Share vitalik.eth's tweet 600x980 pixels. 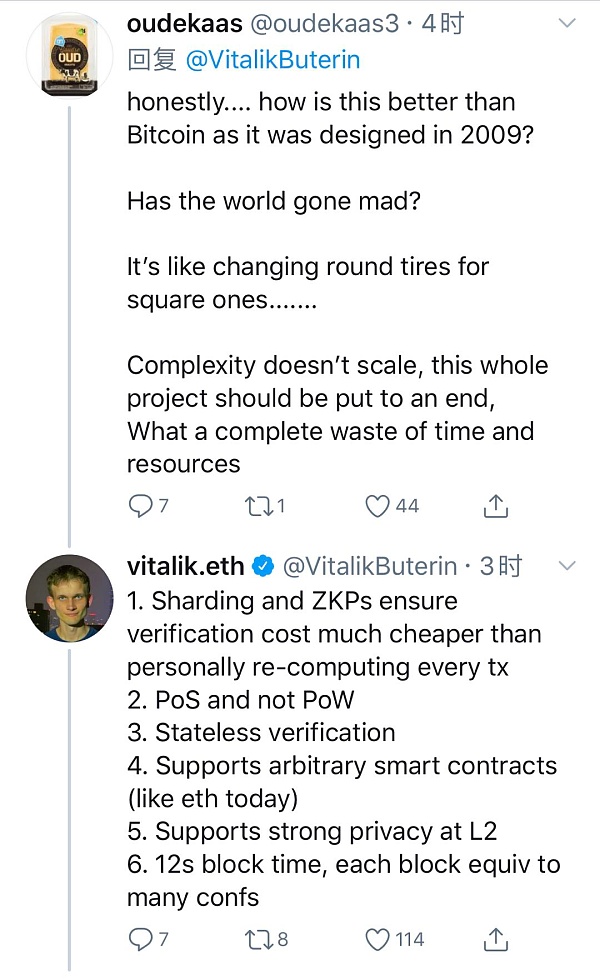[495, 939]
